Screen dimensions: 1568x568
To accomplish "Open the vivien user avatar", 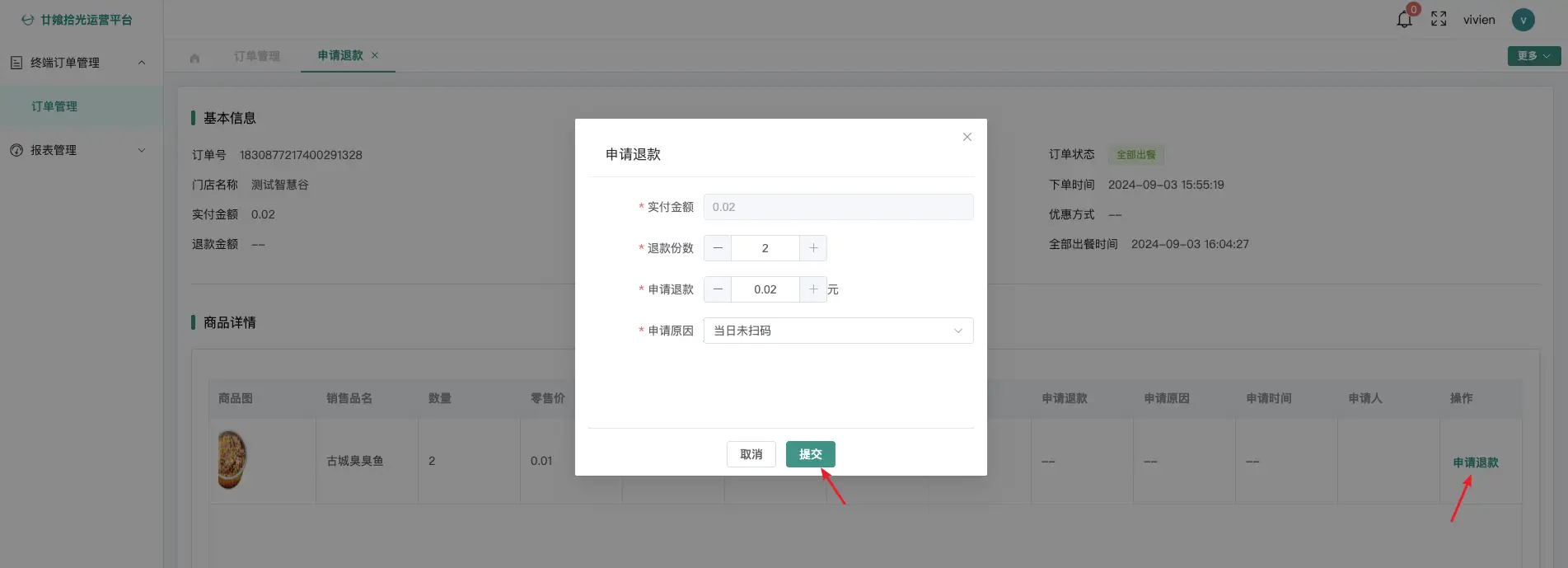I will click(x=1524, y=20).
